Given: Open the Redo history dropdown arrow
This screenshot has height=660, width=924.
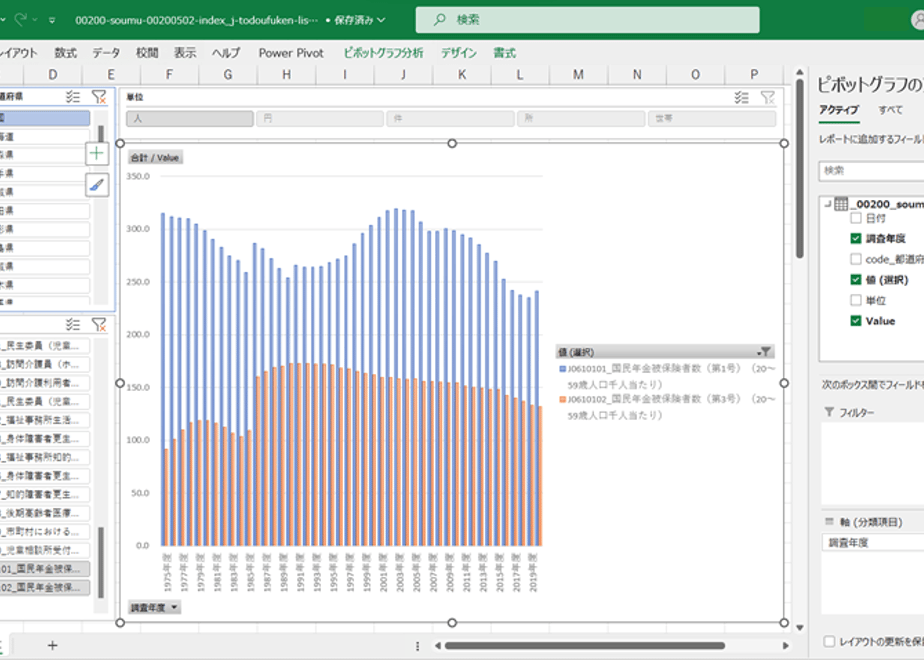Looking at the screenshot, I should pyautogui.click(x=35, y=19).
